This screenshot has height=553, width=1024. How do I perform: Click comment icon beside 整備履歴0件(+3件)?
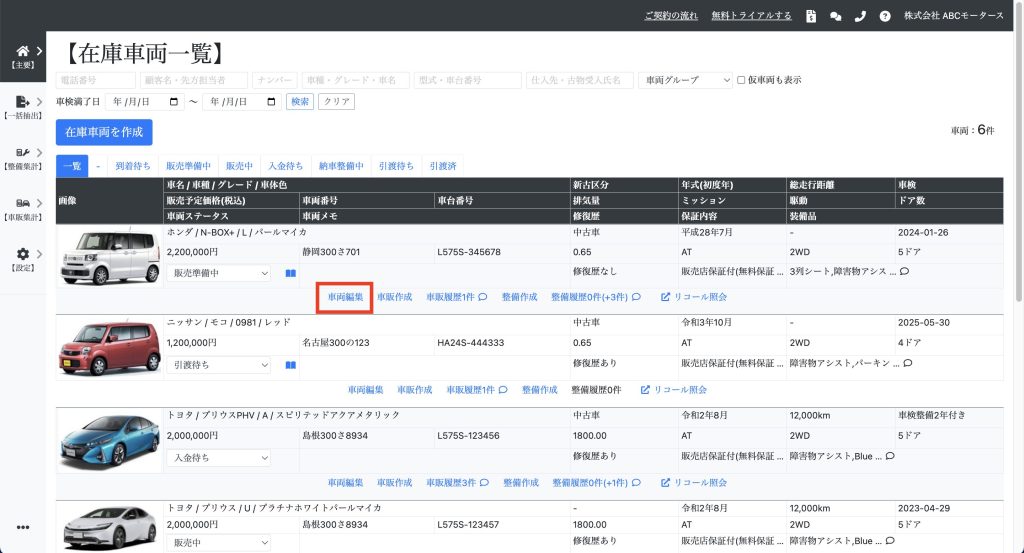click(x=637, y=297)
